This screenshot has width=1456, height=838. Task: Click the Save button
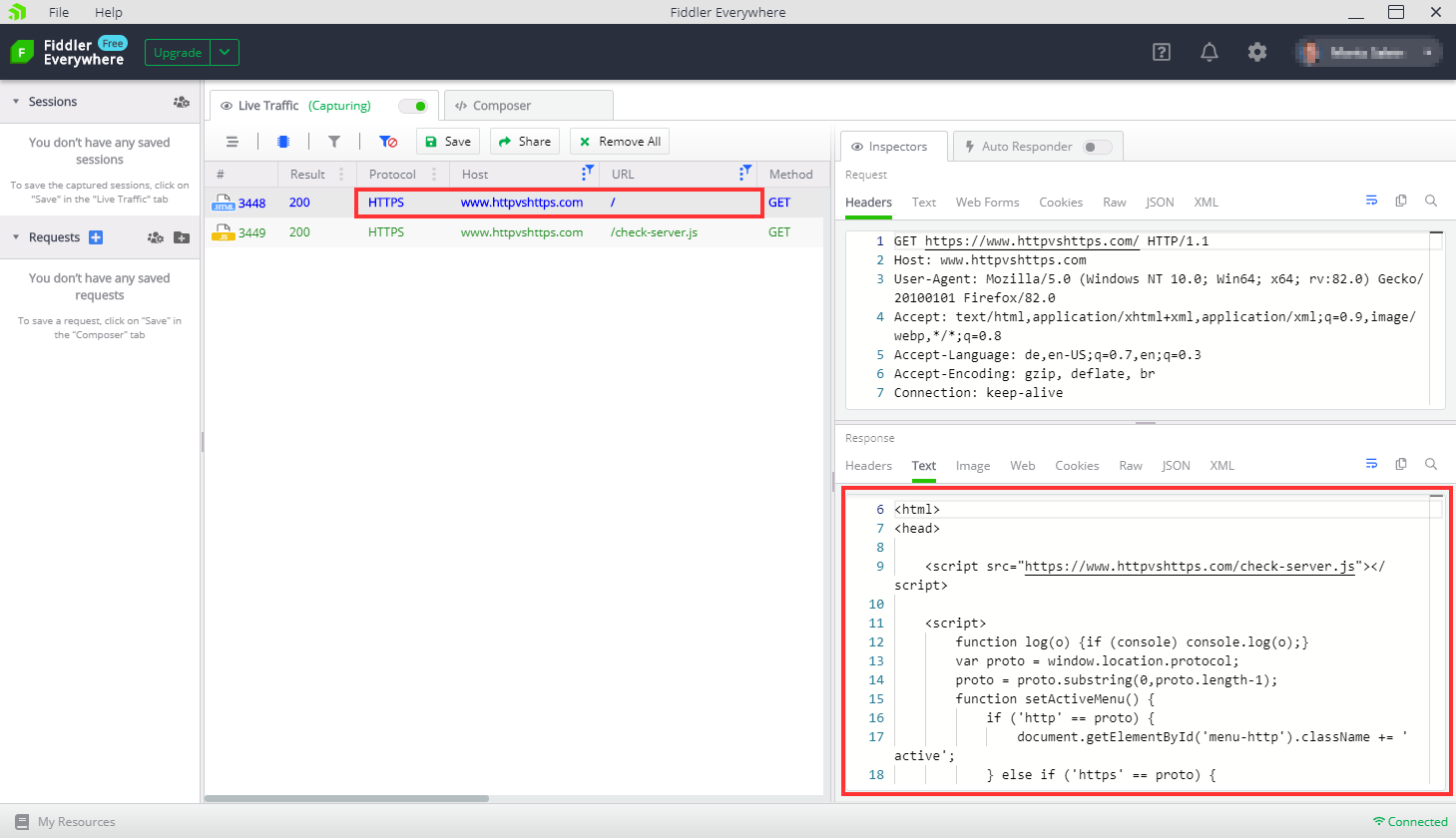coord(448,142)
